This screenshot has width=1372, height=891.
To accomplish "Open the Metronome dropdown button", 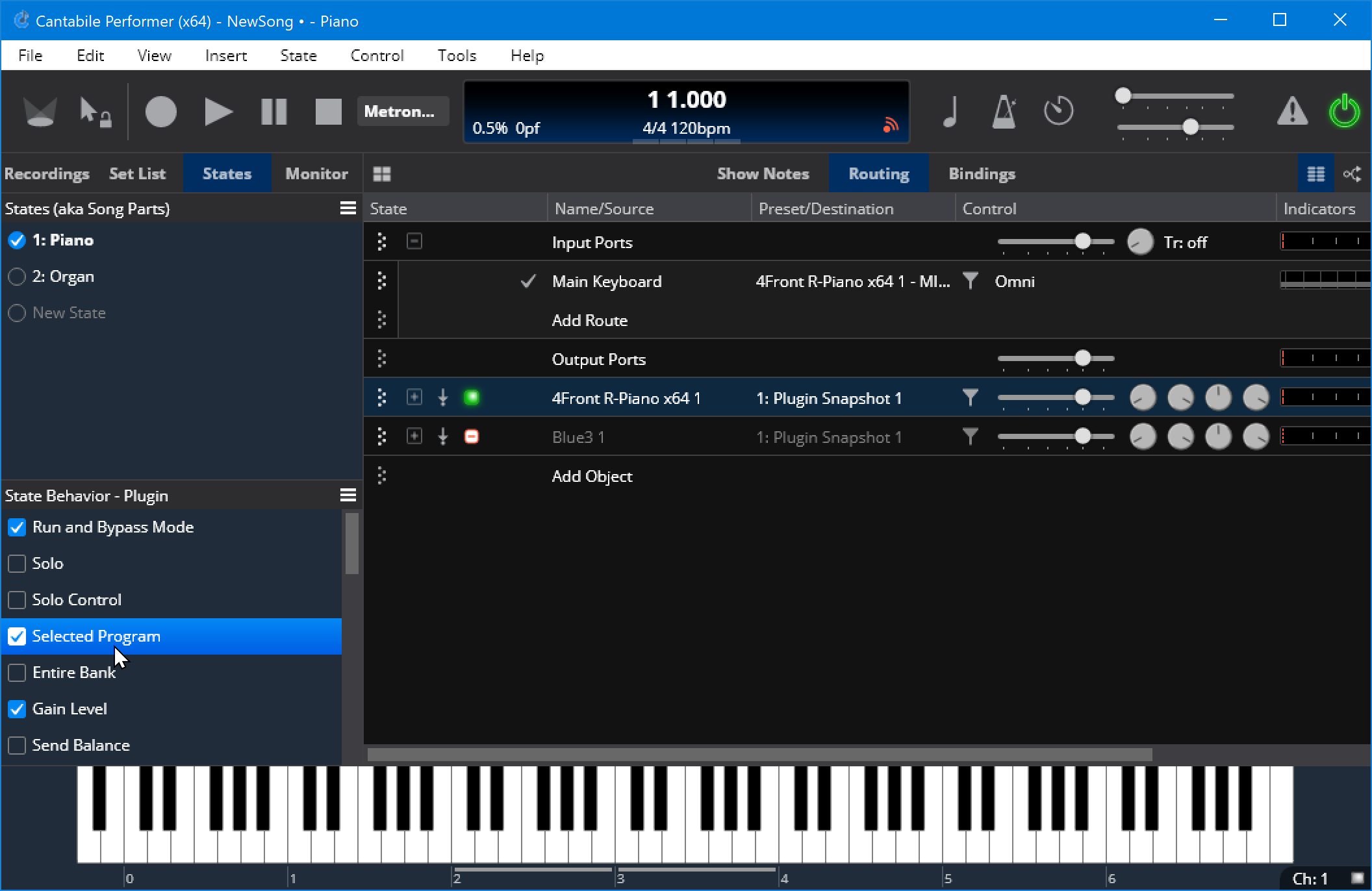I will [402, 111].
